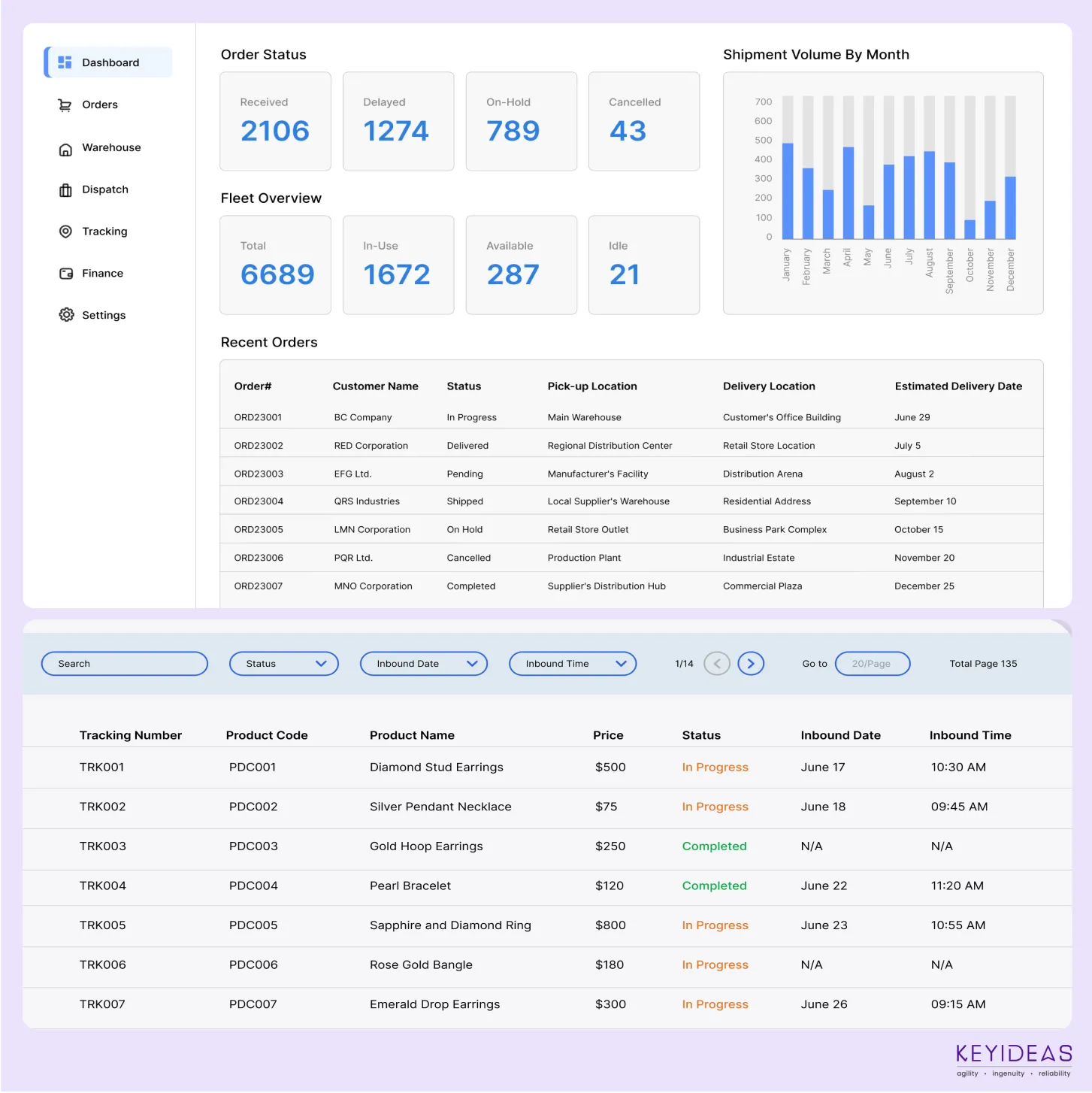Click the 20/Page go-to field
Image resolution: width=1092 pixels, height=1093 pixels.
pyautogui.click(x=872, y=664)
